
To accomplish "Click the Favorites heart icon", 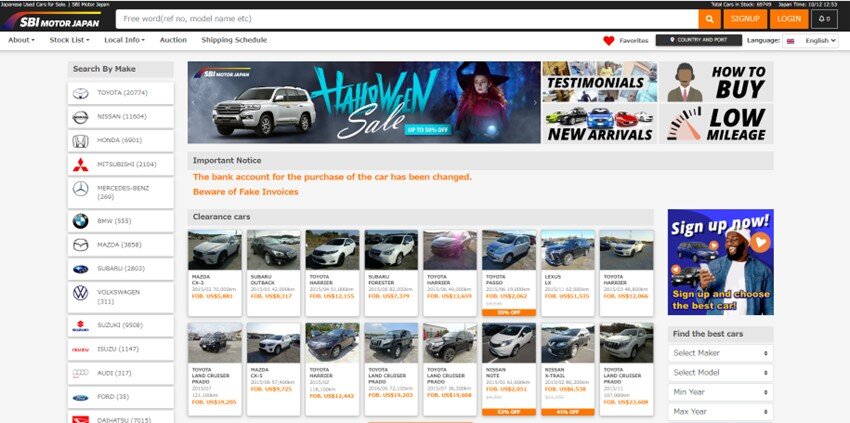I will (609, 41).
